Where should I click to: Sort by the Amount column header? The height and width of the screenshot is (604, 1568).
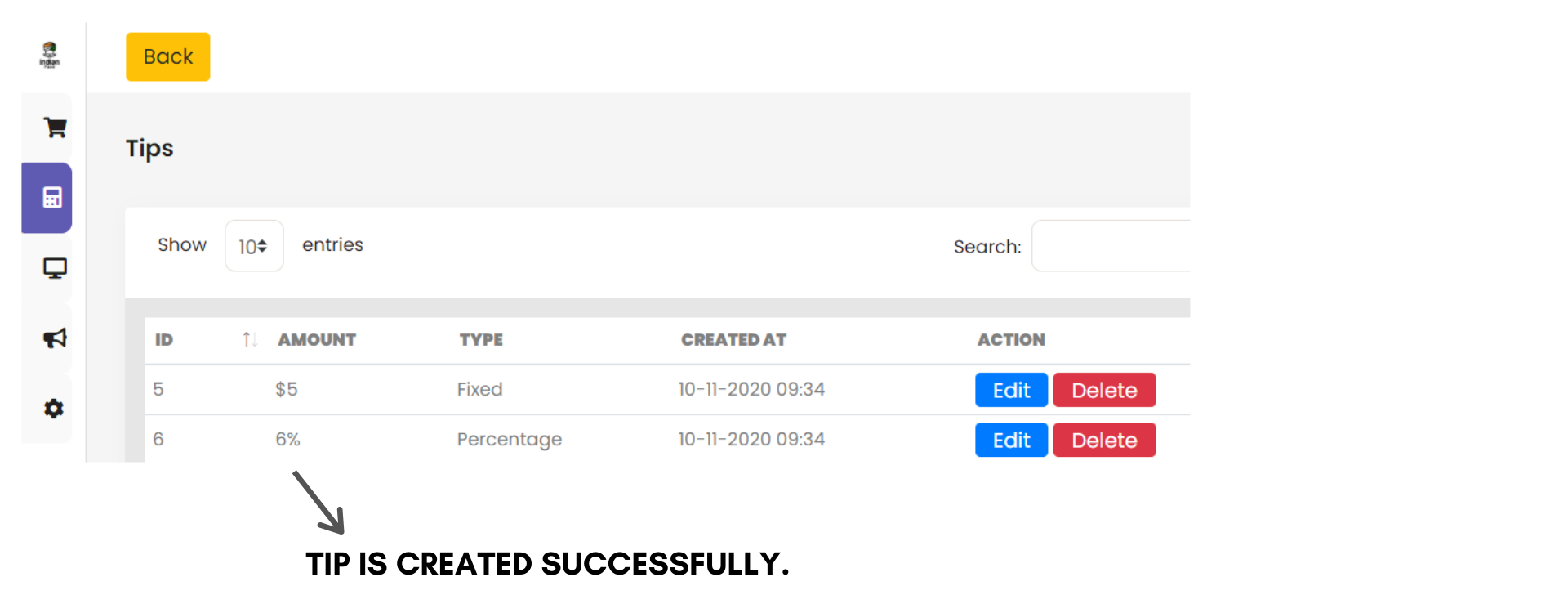[x=317, y=340]
